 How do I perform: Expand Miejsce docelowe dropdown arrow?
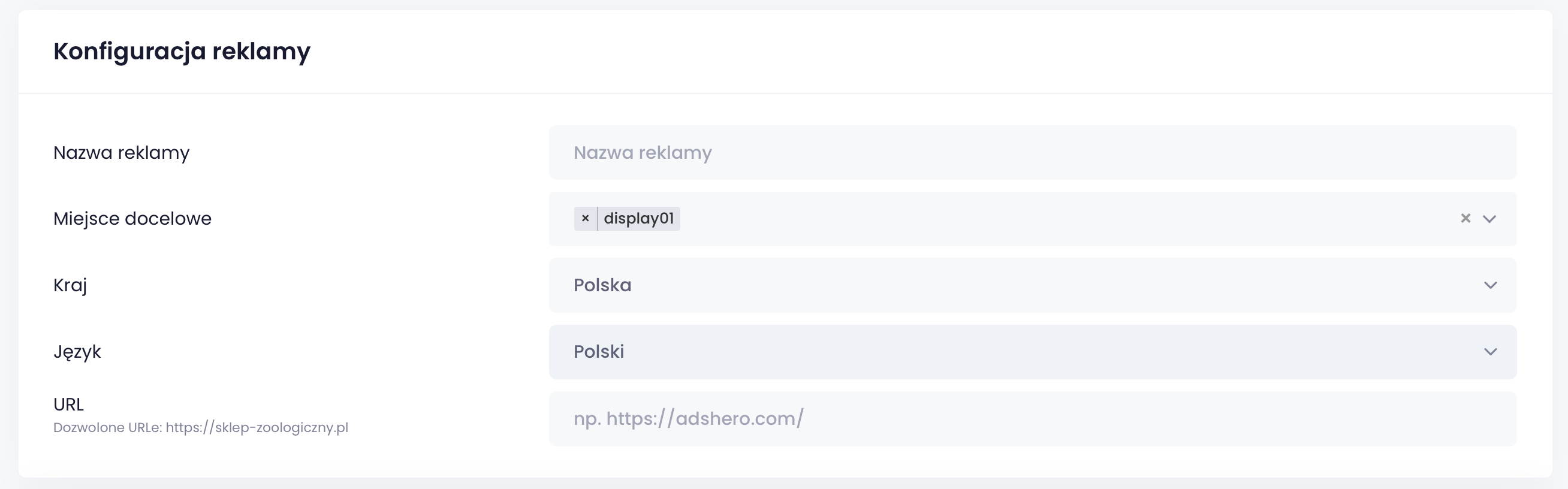1489,219
